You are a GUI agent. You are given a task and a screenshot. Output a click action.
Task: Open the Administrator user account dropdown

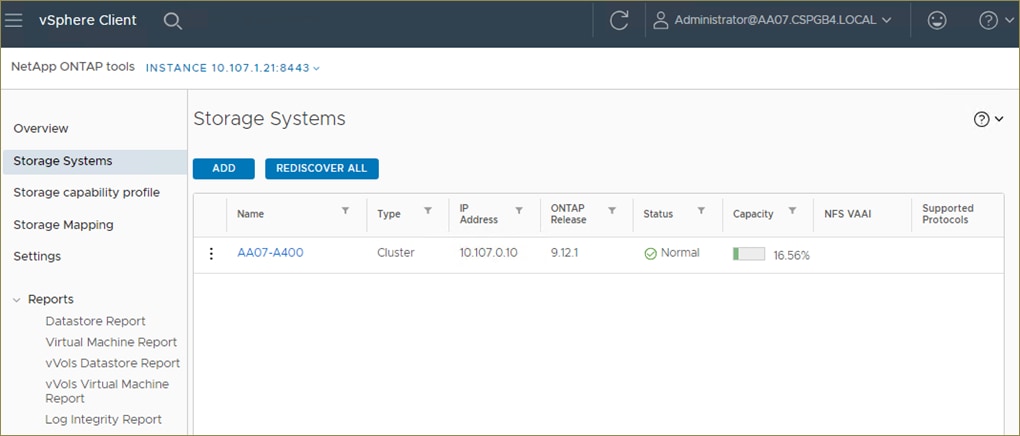pos(772,21)
